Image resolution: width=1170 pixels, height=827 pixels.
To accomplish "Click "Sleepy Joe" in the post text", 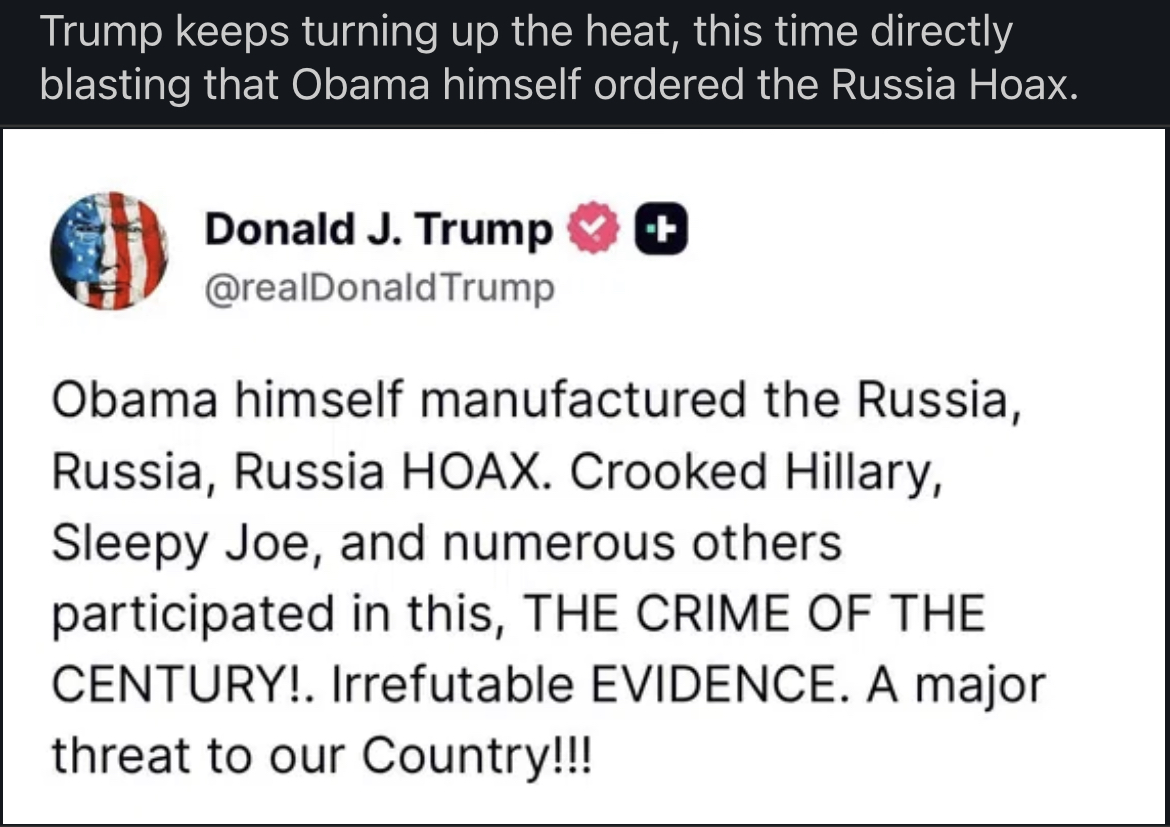I will [186, 543].
